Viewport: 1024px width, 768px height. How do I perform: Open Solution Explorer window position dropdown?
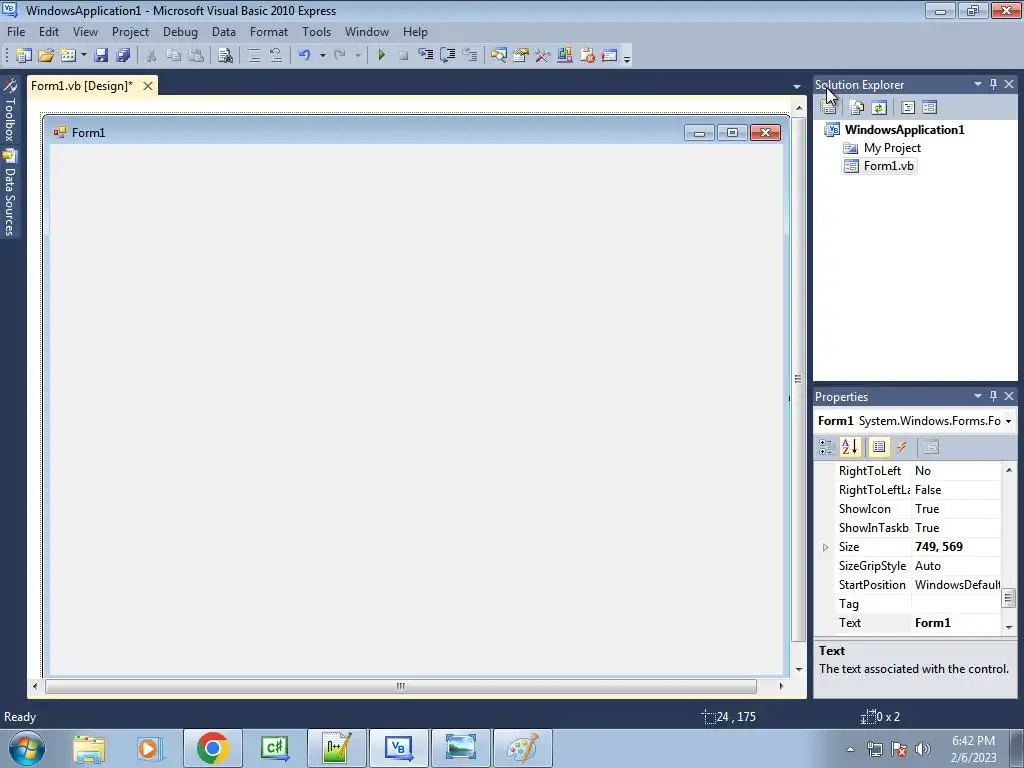pyautogui.click(x=978, y=84)
